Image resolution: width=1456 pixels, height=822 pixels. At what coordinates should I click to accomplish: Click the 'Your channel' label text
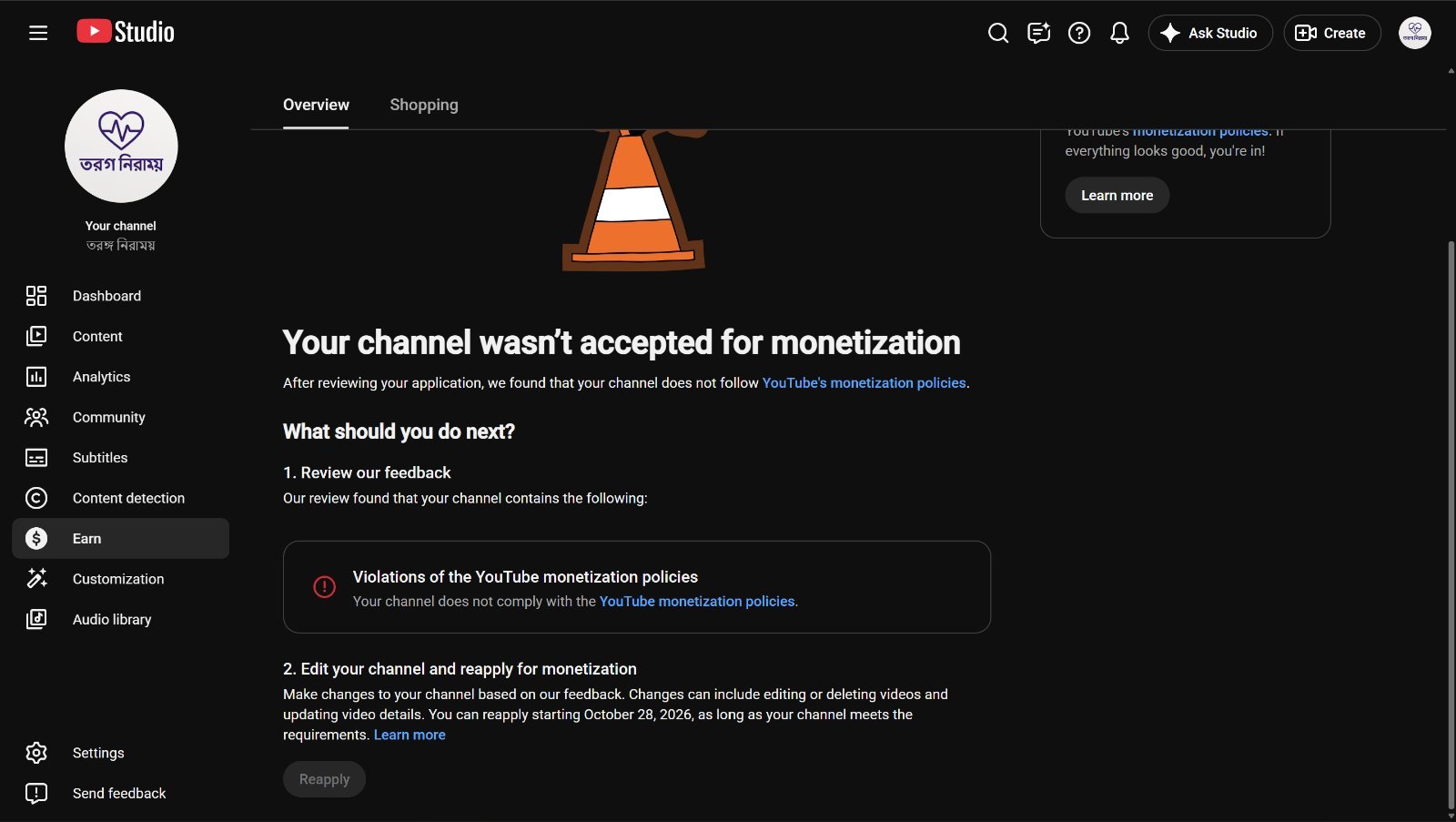coord(121,226)
